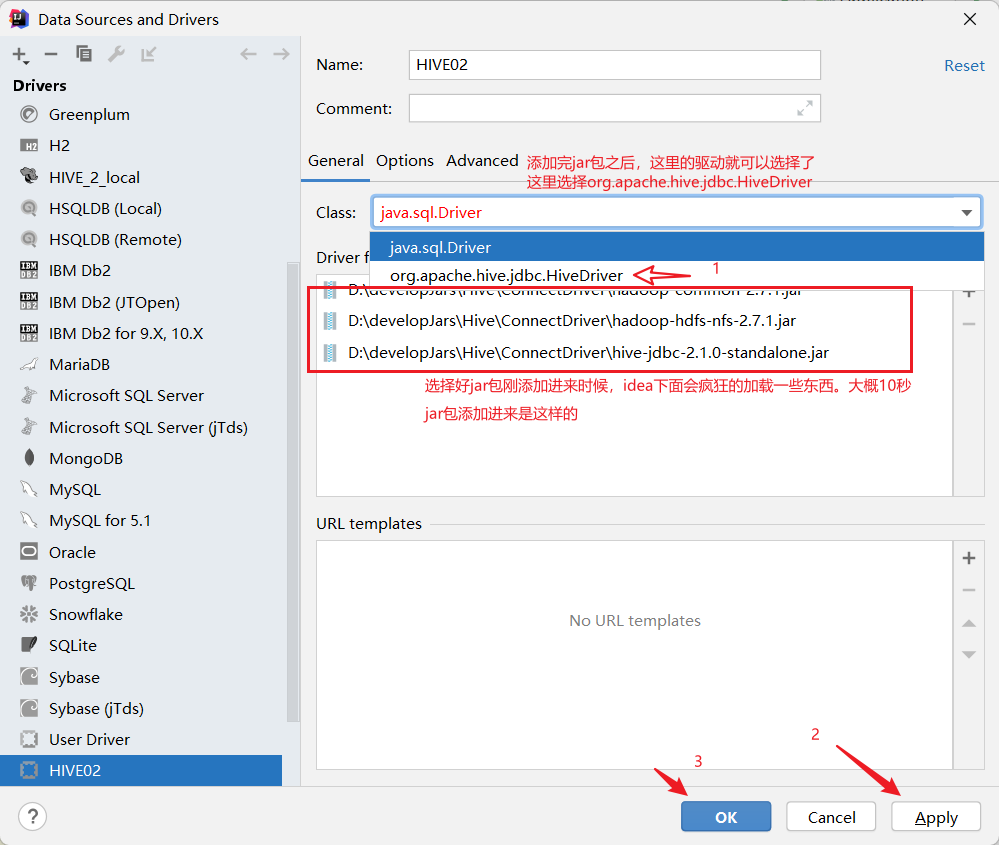
Task: Add a driver file with the plus icon
Action: pos(968,291)
